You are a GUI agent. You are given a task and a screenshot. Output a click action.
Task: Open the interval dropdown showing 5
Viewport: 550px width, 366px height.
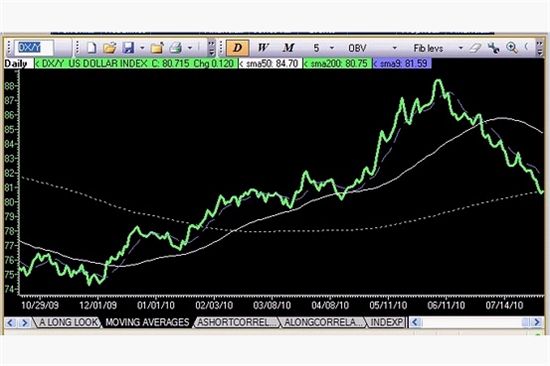pyautogui.click(x=332, y=48)
